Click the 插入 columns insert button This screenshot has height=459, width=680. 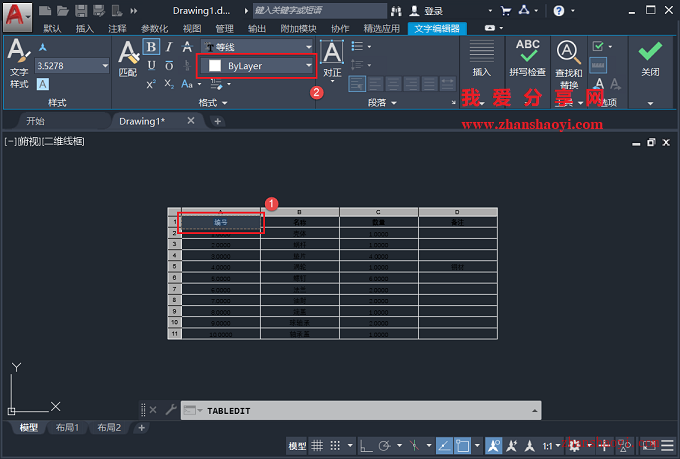point(481,59)
